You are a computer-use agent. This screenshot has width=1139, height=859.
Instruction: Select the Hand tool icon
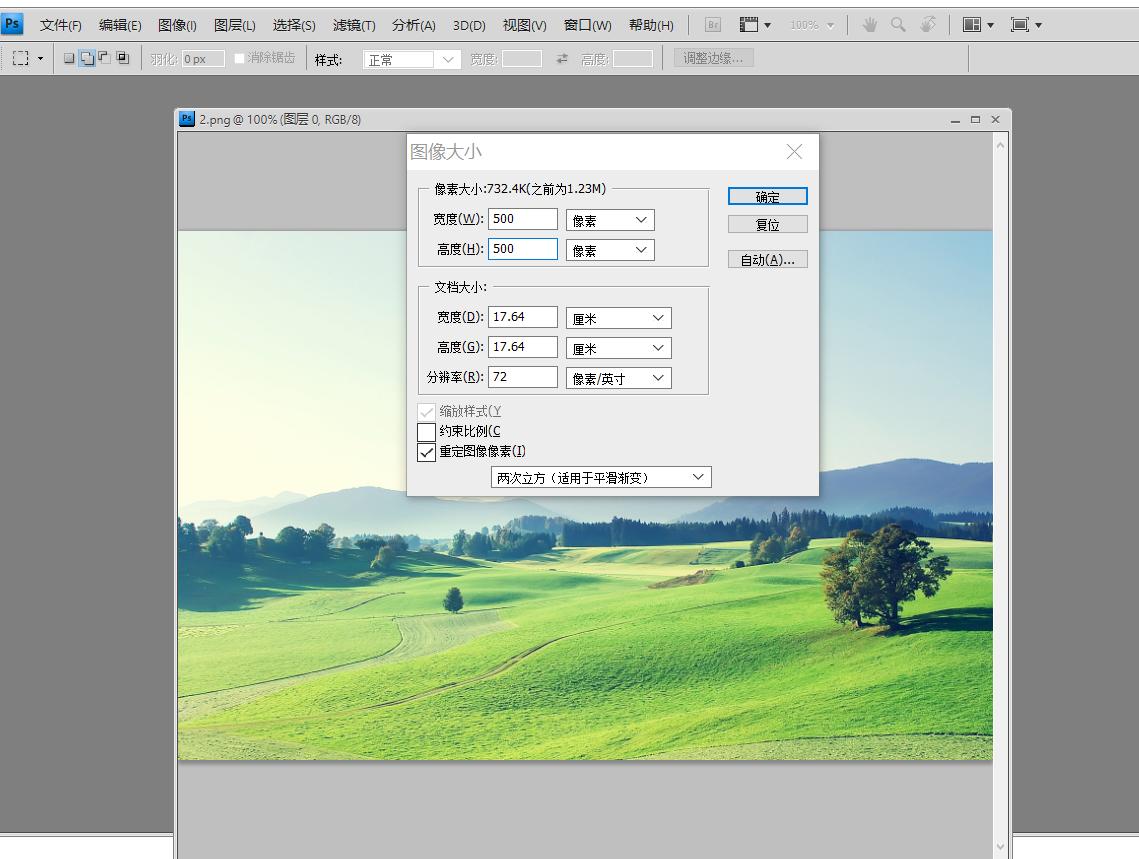pyautogui.click(x=869, y=25)
